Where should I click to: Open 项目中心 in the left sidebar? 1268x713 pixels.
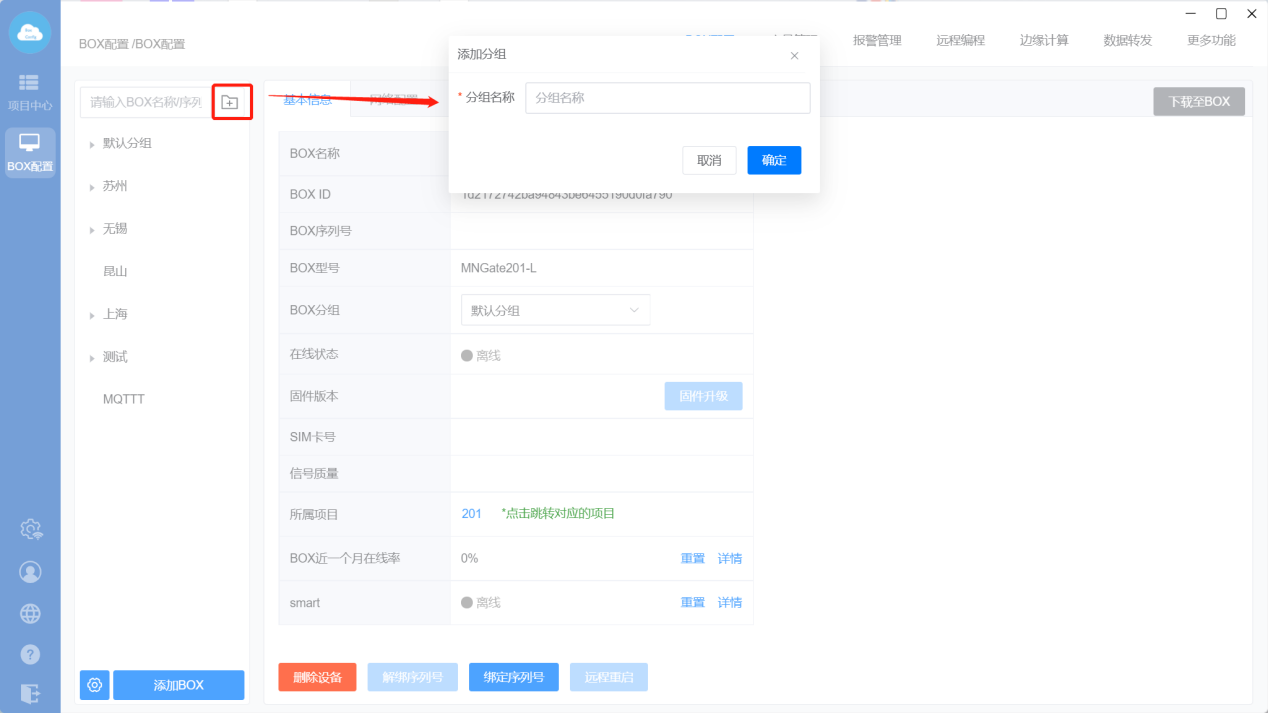(x=30, y=92)
